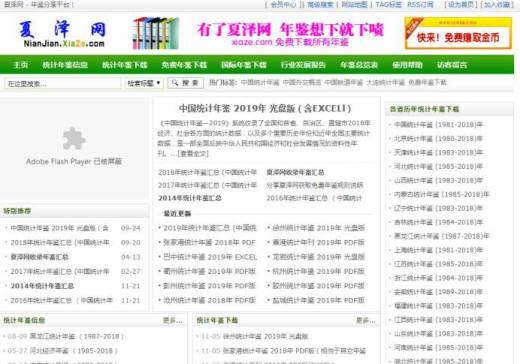Click the Adobe Flash Player puzzle-piece plugin icon
This screenshot has width=520, height=364.
(74, 138)
